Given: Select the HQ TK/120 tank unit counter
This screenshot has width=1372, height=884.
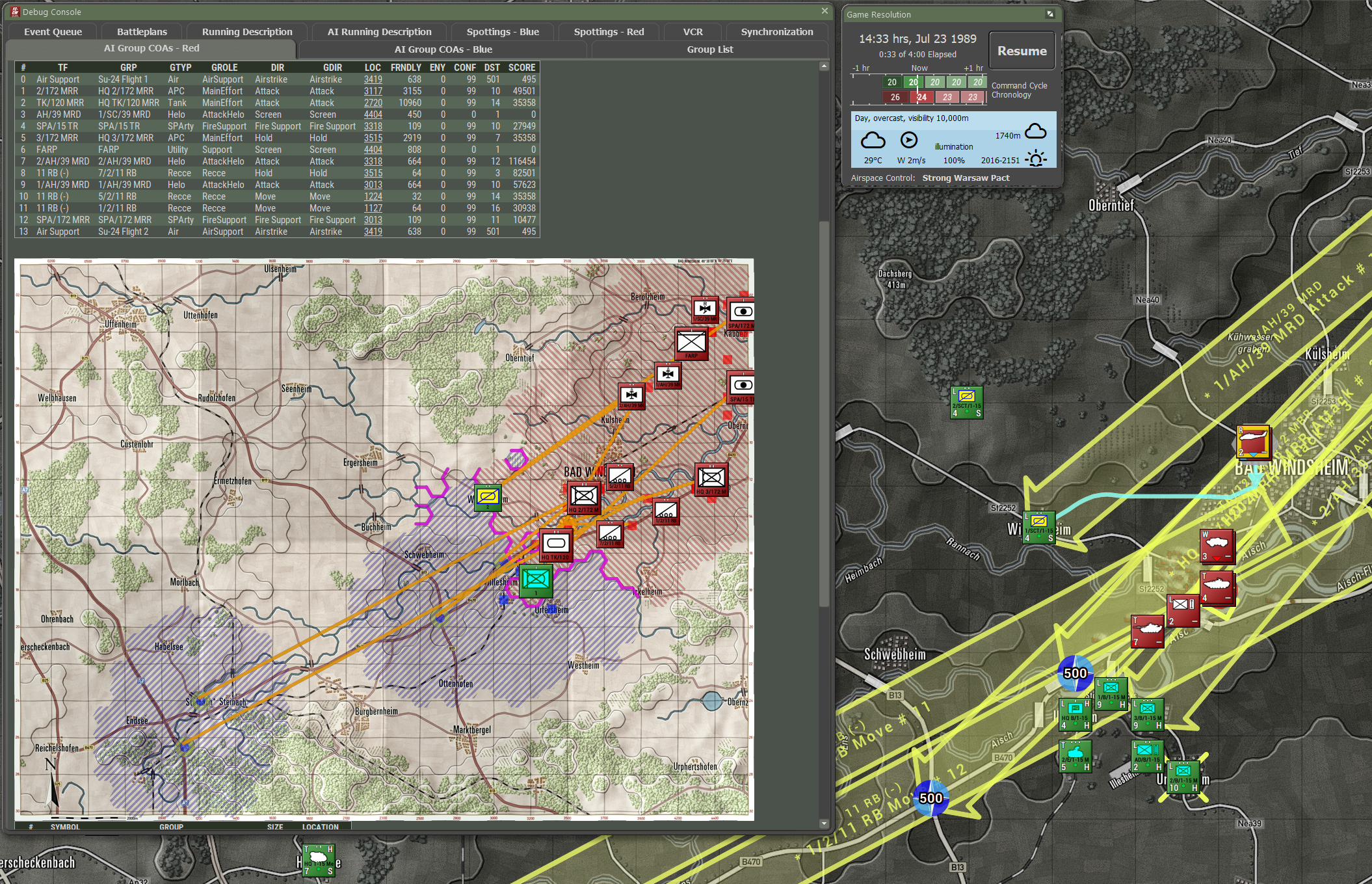Looking at the screenshot, I should click(555, 544).
